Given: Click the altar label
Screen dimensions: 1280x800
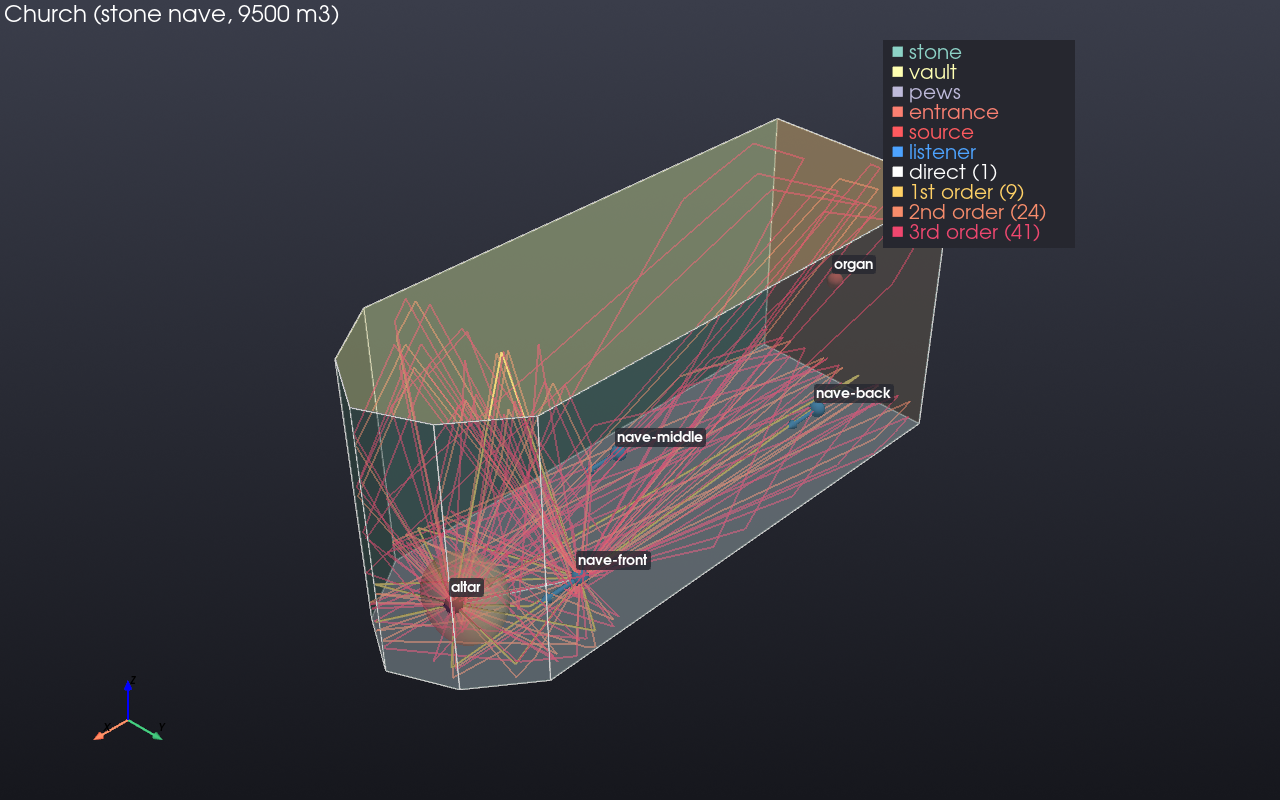Looking at the screenshot, I should [x=466, y=587].
